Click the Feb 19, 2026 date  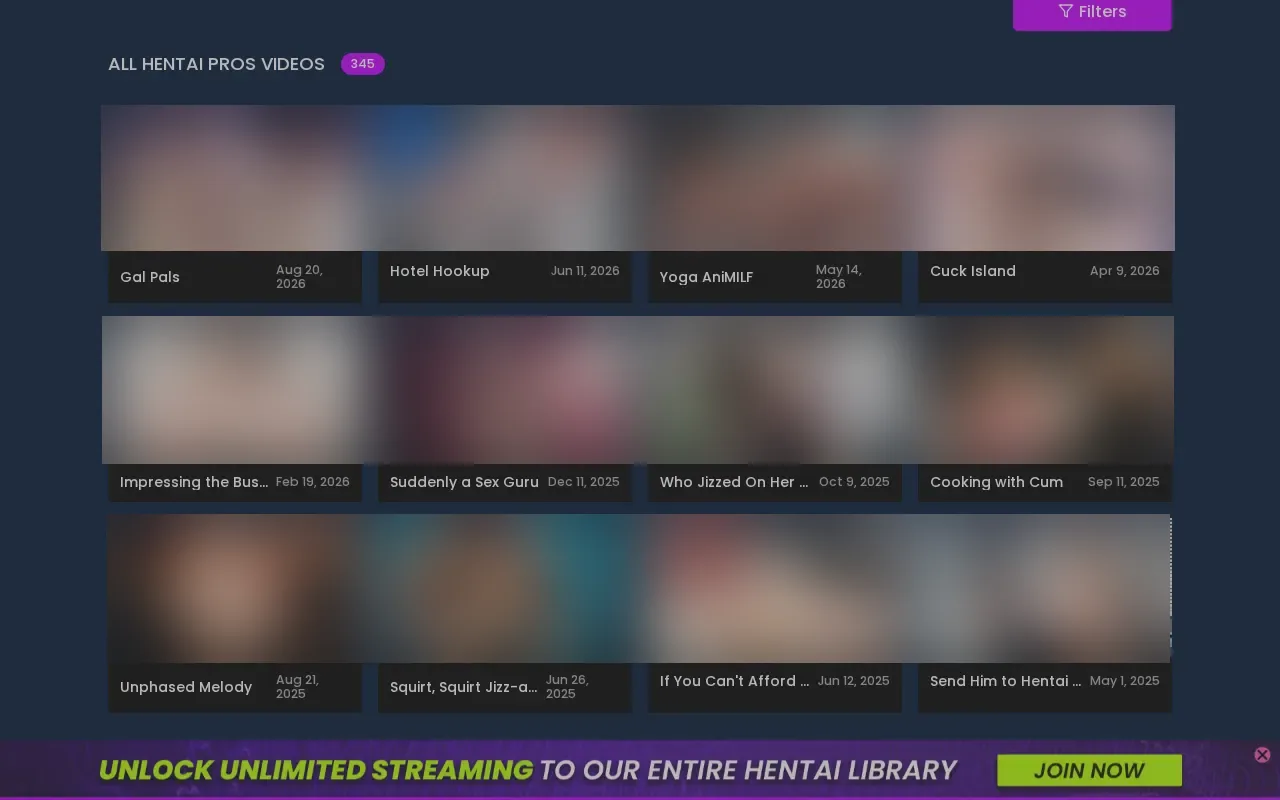[x=313, y=482]
